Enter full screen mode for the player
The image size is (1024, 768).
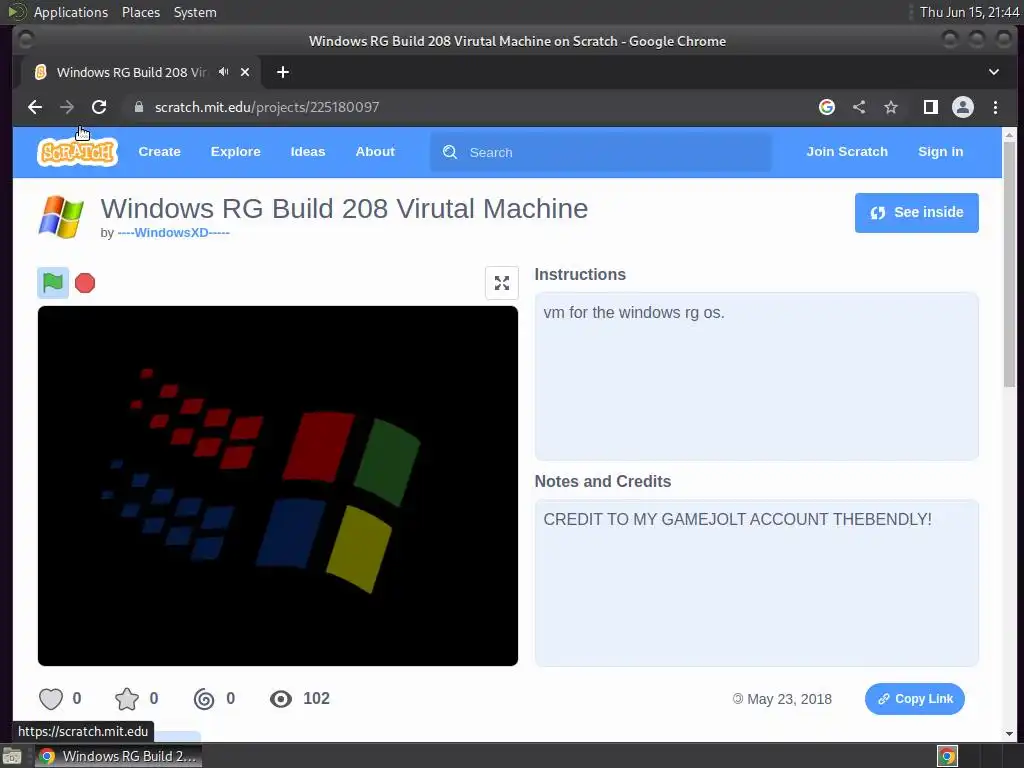click(x=502, y=283)
